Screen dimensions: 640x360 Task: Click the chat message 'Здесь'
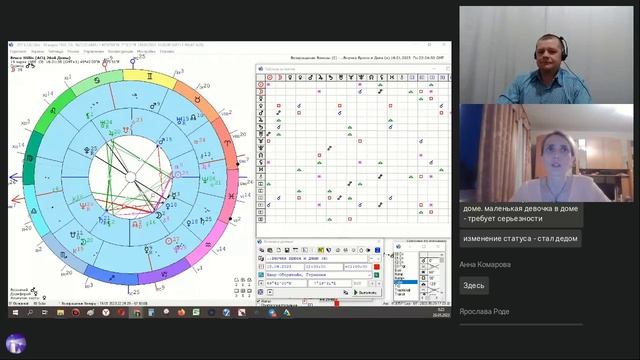tap(474, 285)
